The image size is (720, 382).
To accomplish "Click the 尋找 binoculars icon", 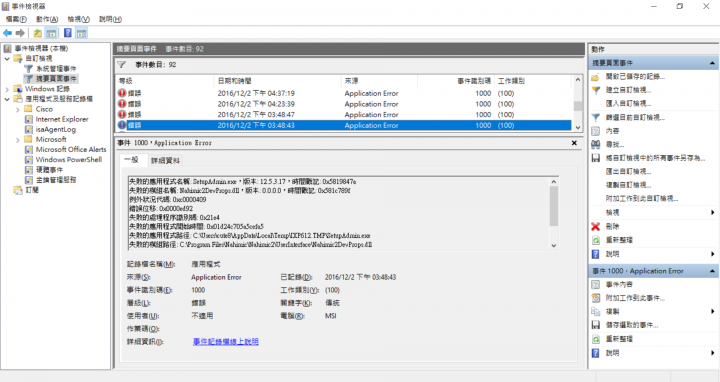I will (596, 145).
